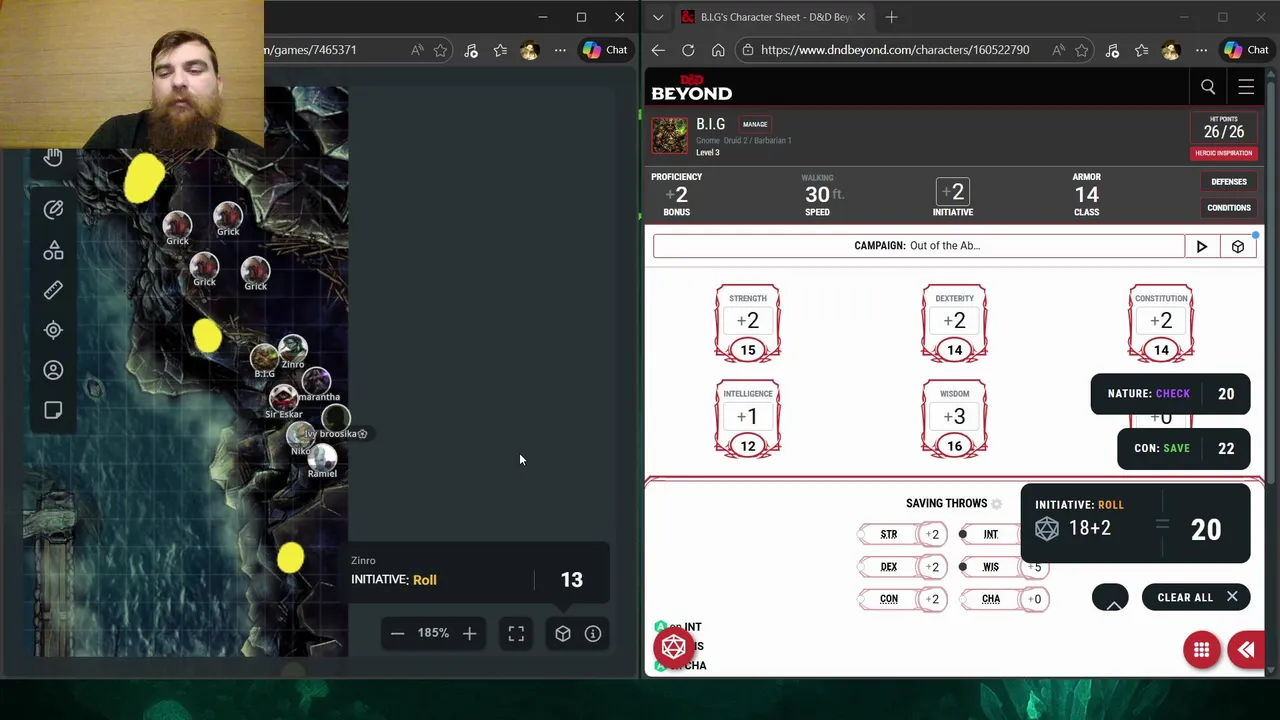
Task: Collapse roll results with the chevron button
Action: click(x=1110, y=598)
